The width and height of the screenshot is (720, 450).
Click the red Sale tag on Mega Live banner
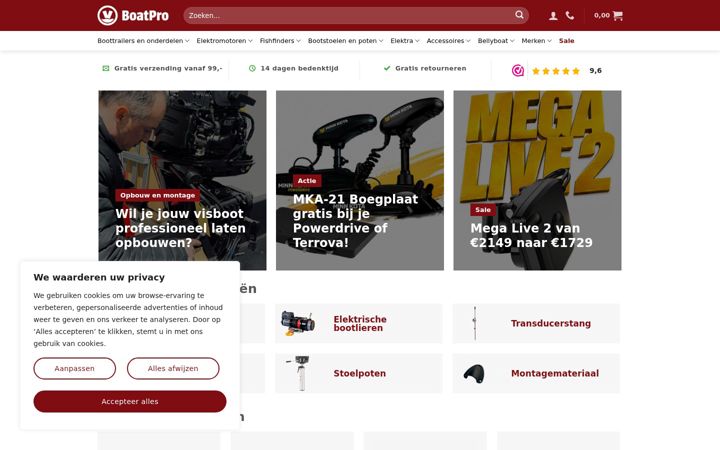483,210
